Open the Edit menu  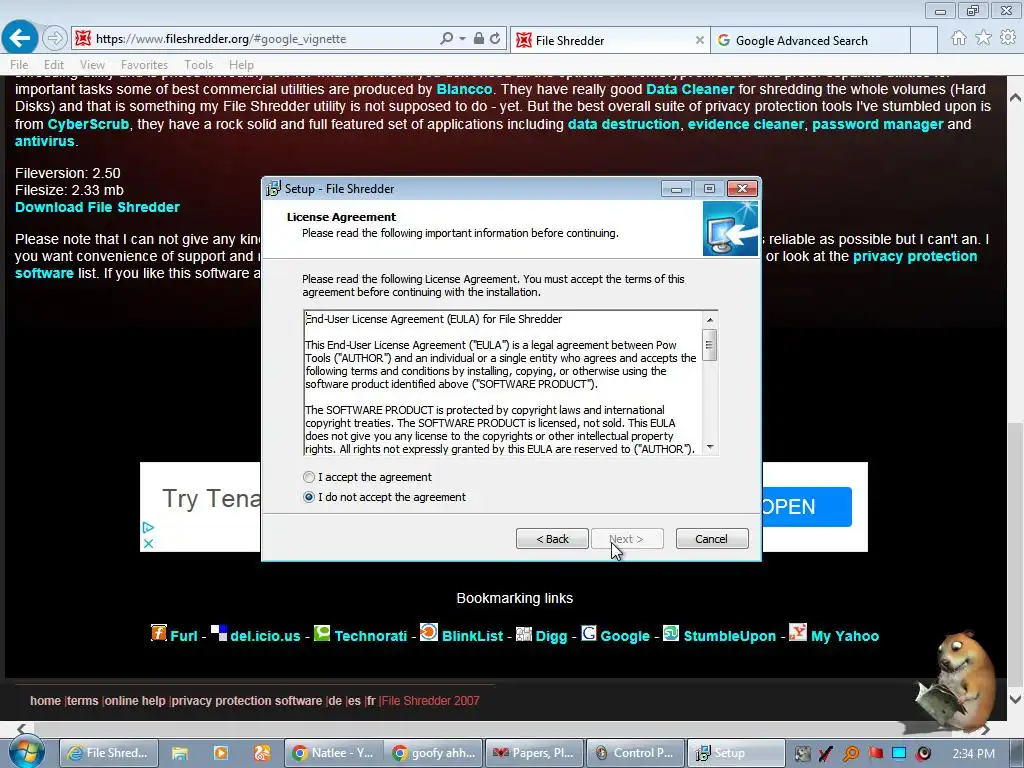[x=54, y=65]
